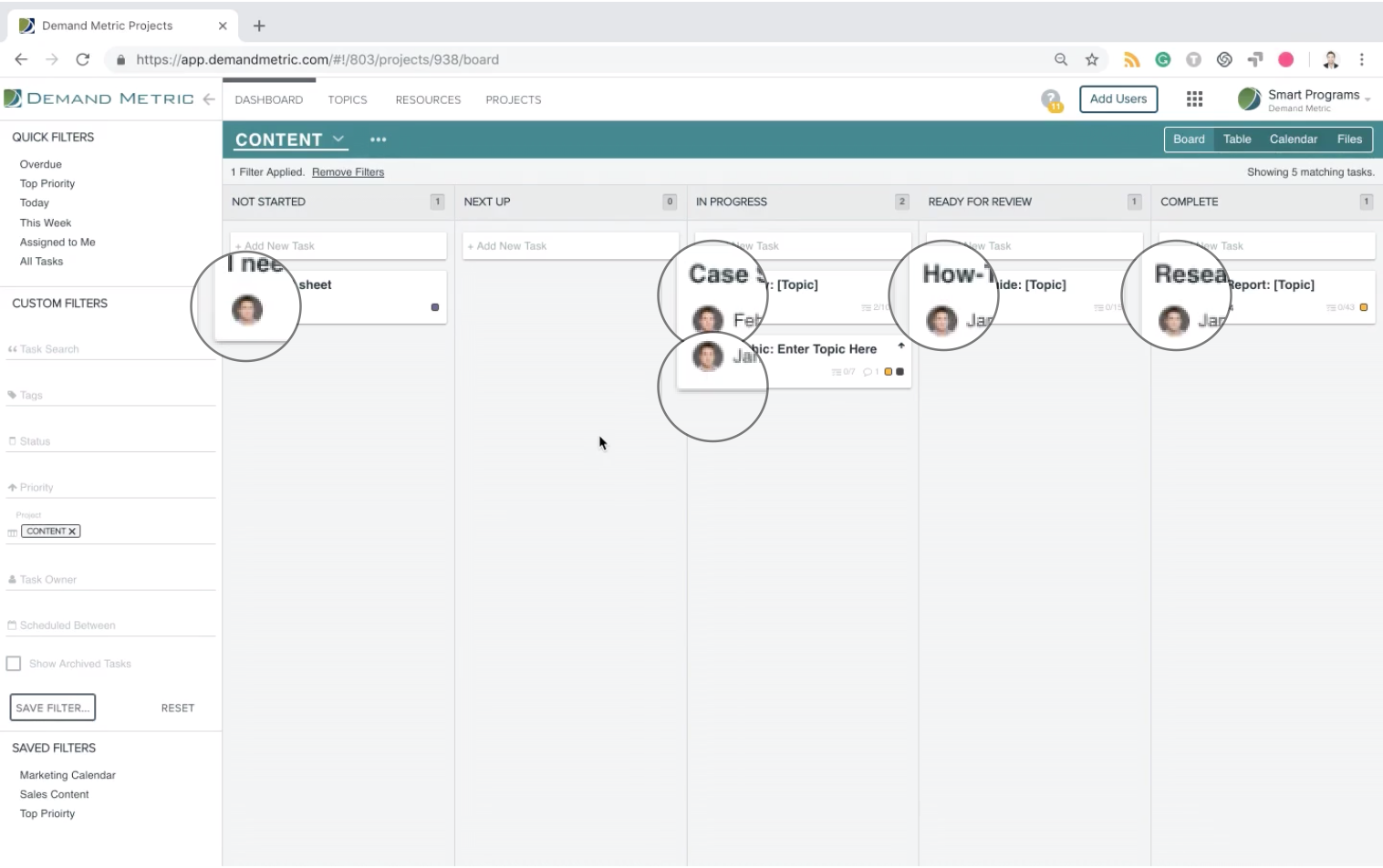Click the Demand Metric logo

pos(99,98)
